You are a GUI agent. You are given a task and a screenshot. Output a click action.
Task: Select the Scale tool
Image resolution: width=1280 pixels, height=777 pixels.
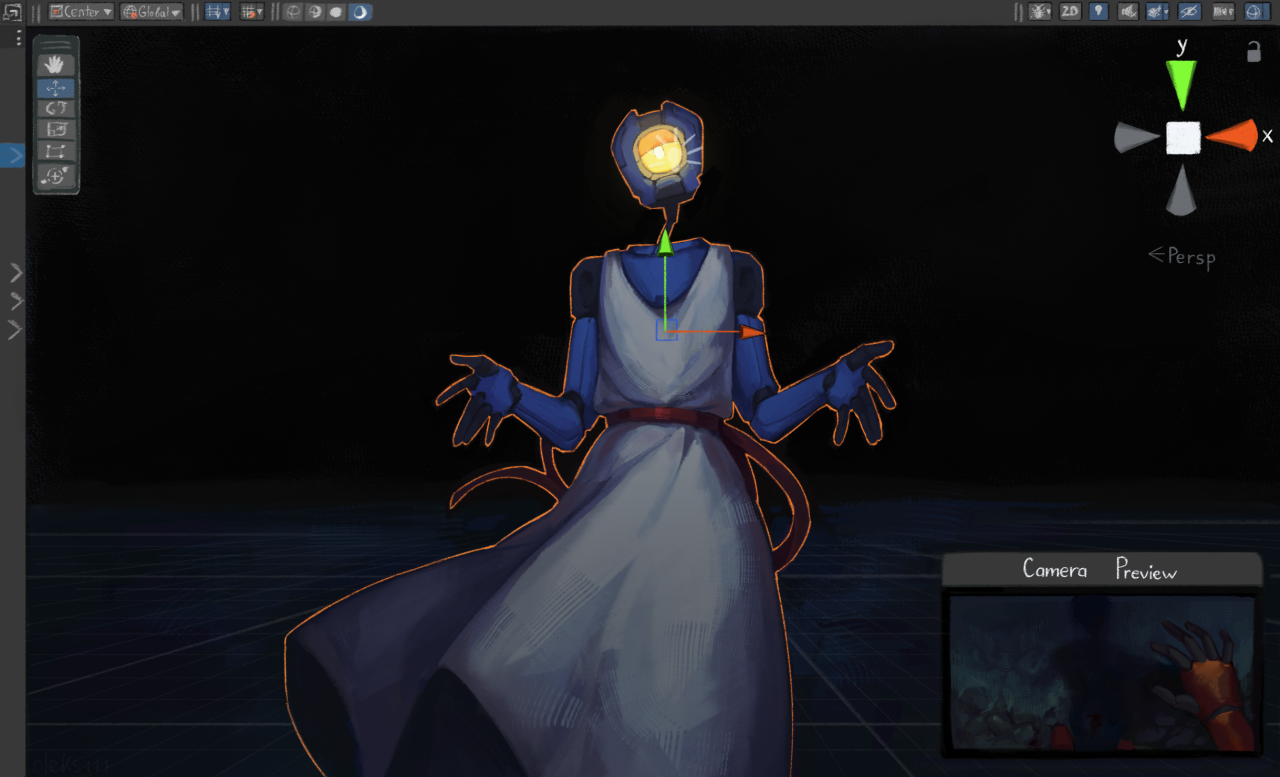coord(56,129)
